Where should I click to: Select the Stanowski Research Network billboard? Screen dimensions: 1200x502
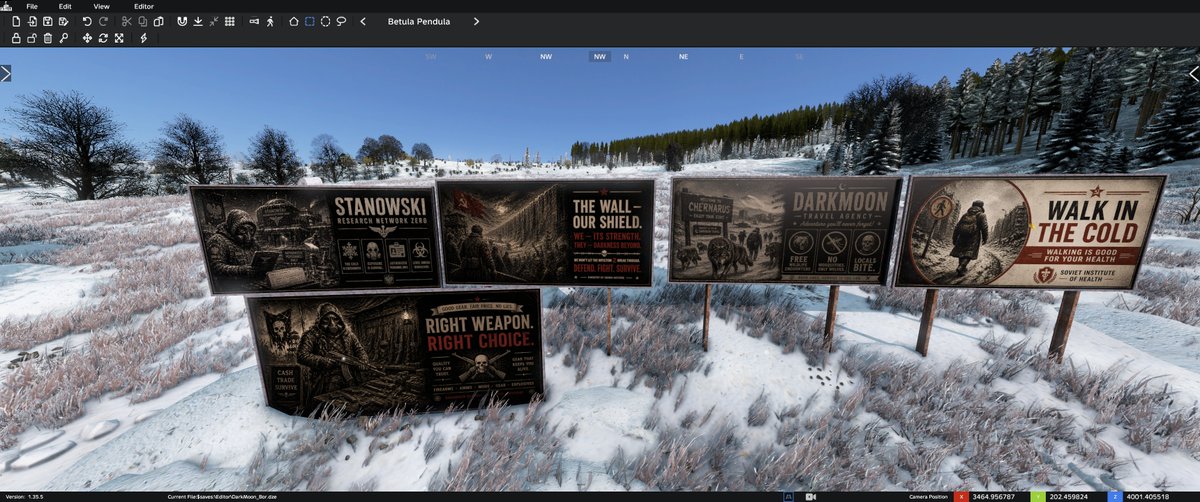(314, 239)
